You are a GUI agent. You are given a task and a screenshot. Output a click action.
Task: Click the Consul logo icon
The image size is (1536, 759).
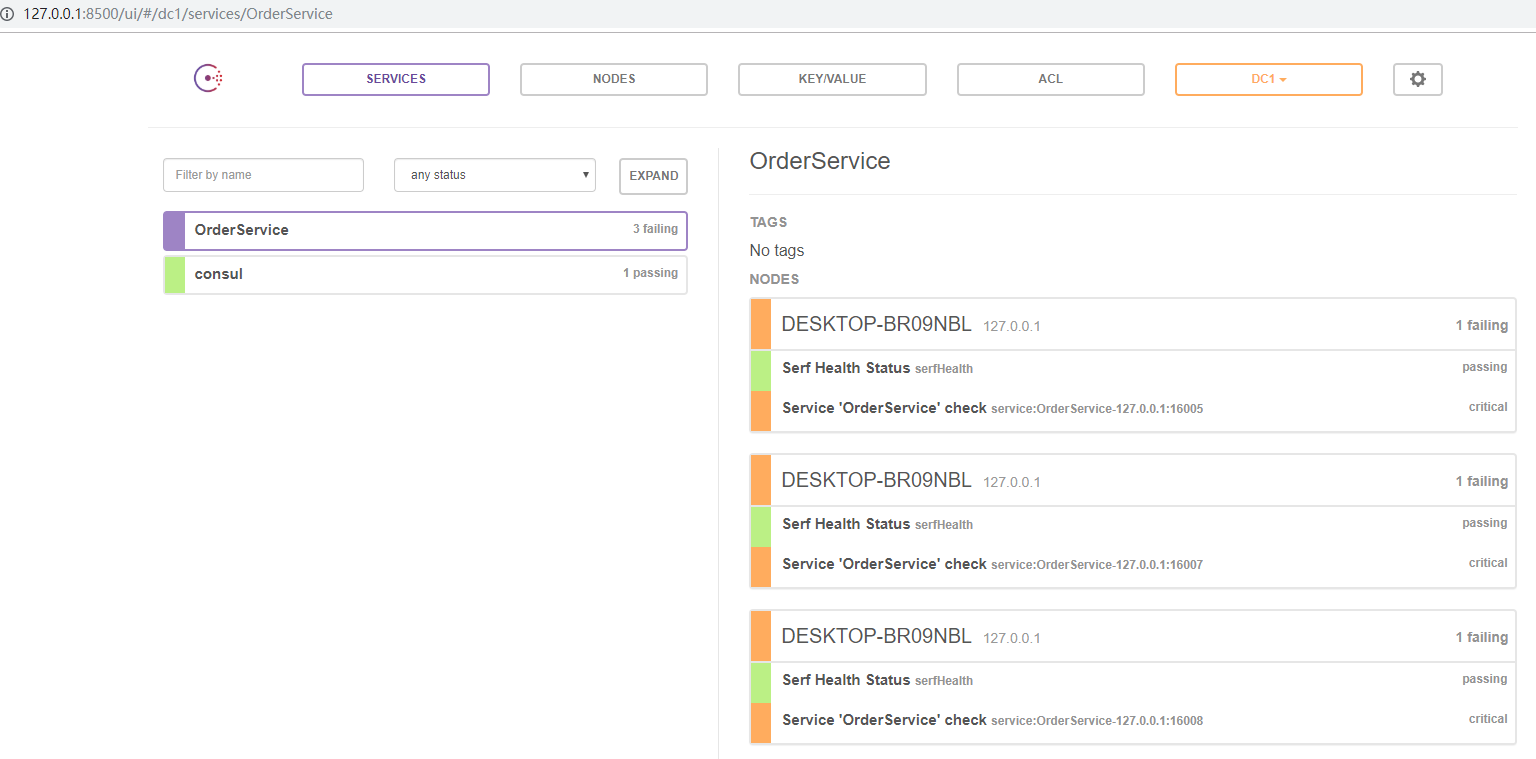208,79
